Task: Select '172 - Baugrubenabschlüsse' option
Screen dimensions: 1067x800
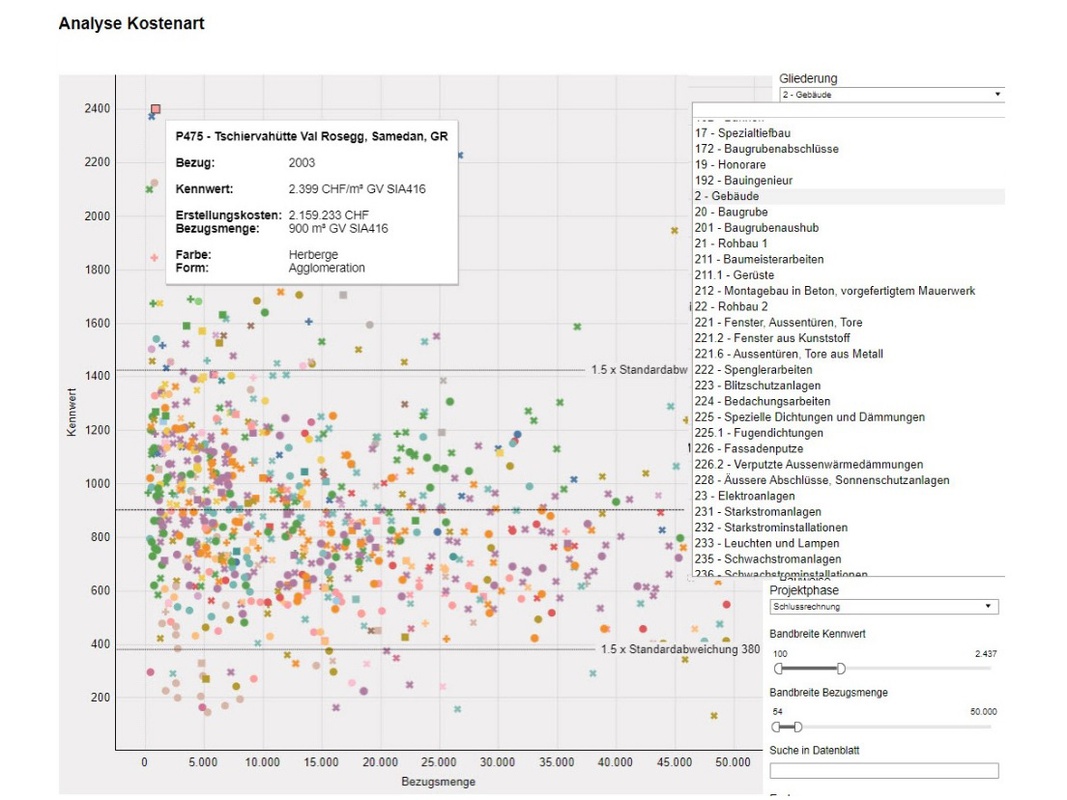Action: 848,148
